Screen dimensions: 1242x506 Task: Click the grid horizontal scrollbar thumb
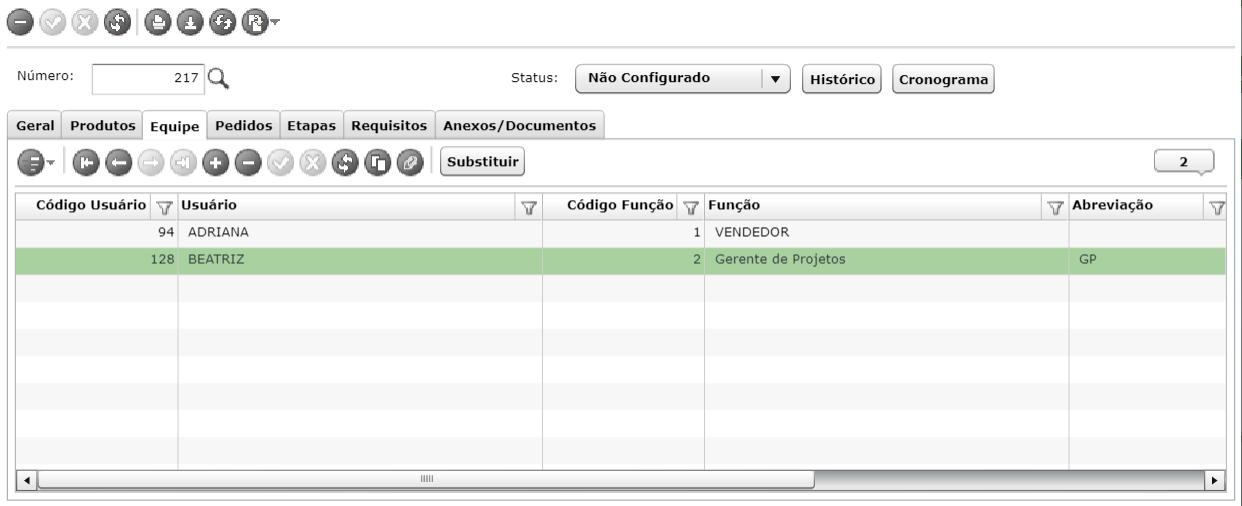pyautogui.click(x=426, y=479)
